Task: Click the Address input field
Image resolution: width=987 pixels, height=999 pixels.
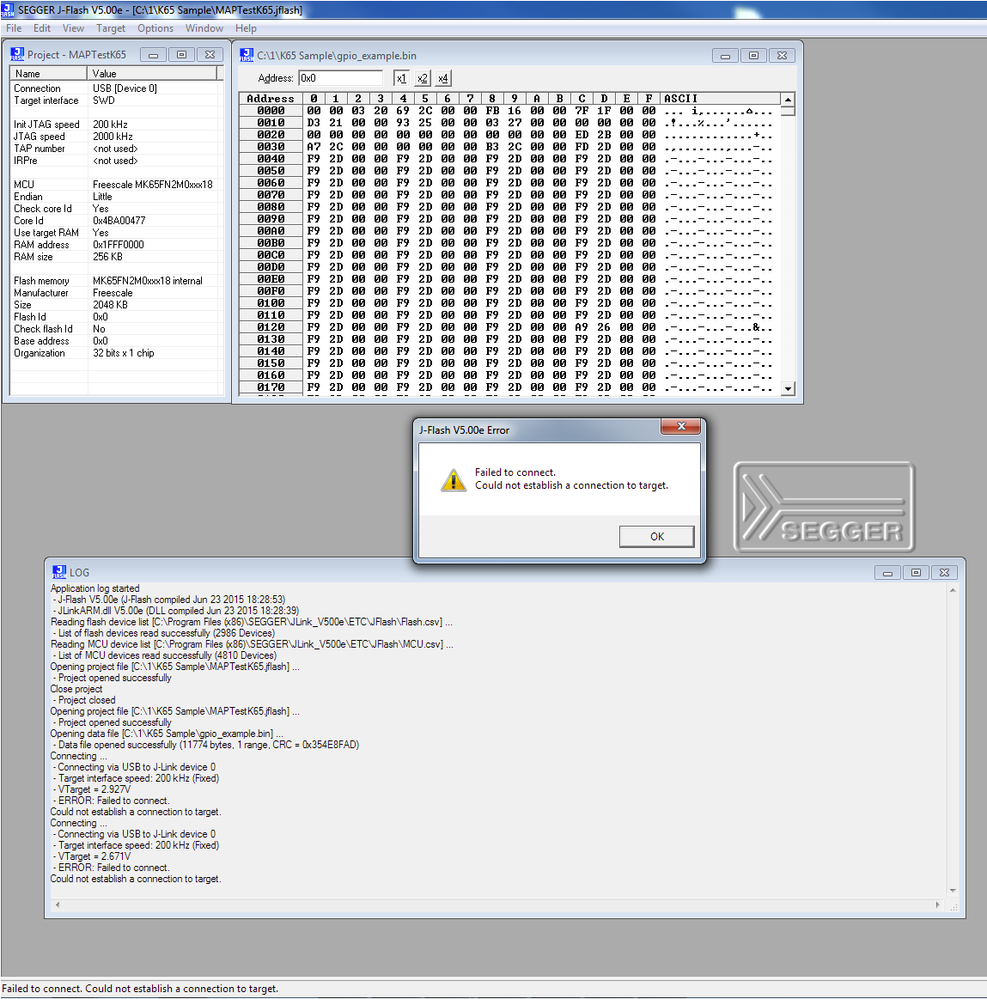Action: (x=340, y=78)
